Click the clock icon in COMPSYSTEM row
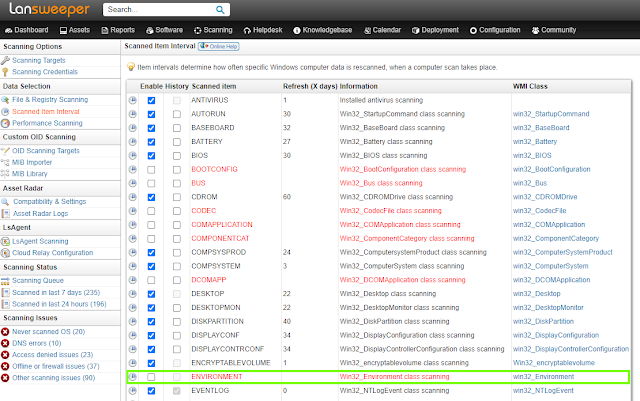 (x=133, y=266)
